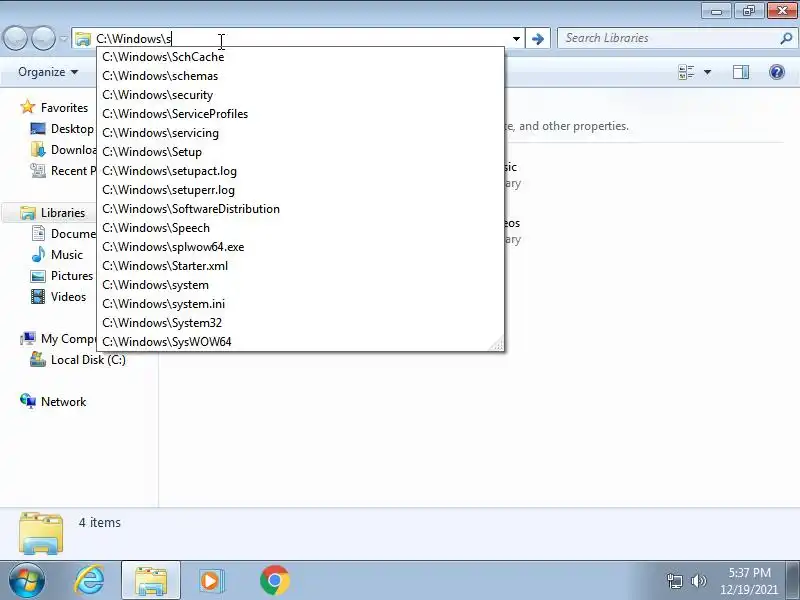
Task: Launch Windows Media Player from taskbar
Action: point(210,581)
